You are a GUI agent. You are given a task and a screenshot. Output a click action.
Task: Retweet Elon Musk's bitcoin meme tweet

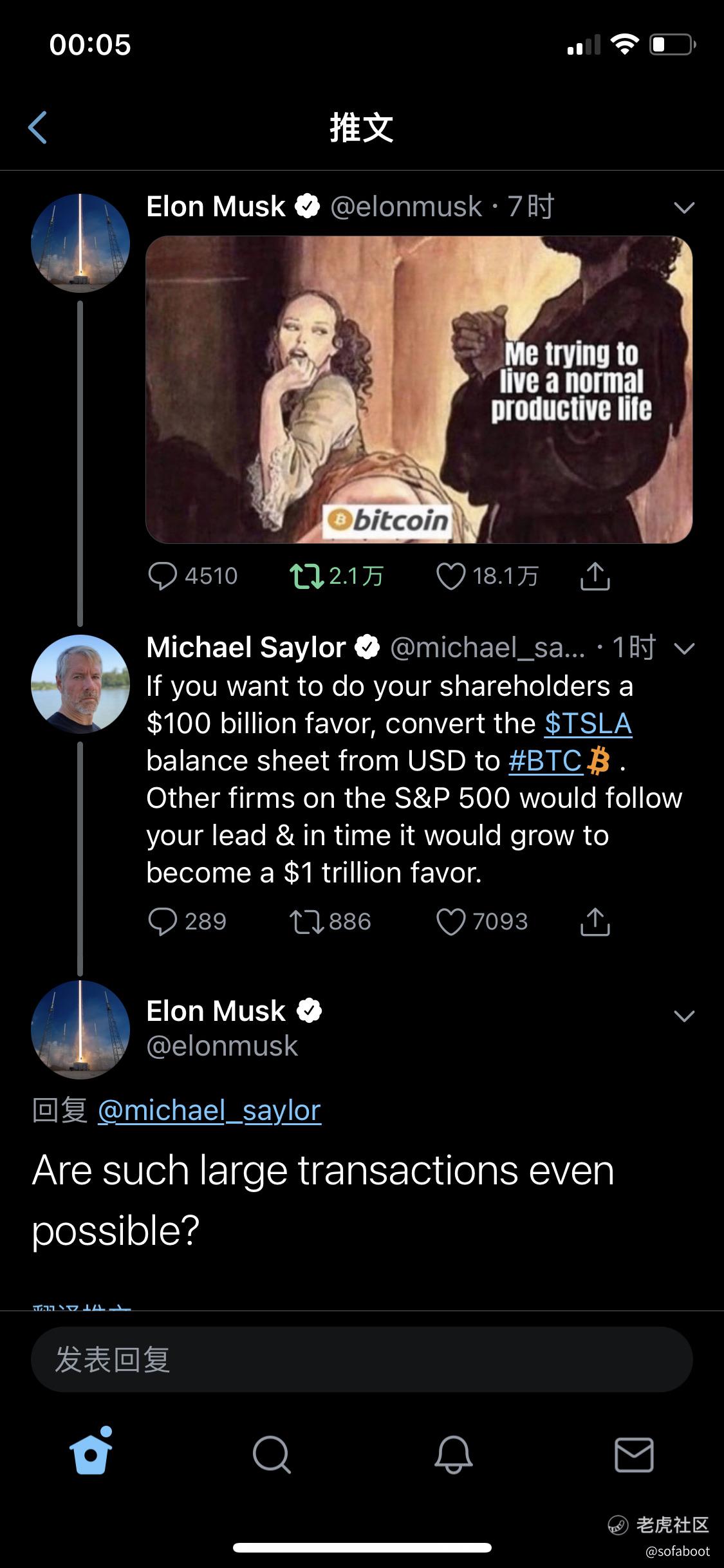306,576
